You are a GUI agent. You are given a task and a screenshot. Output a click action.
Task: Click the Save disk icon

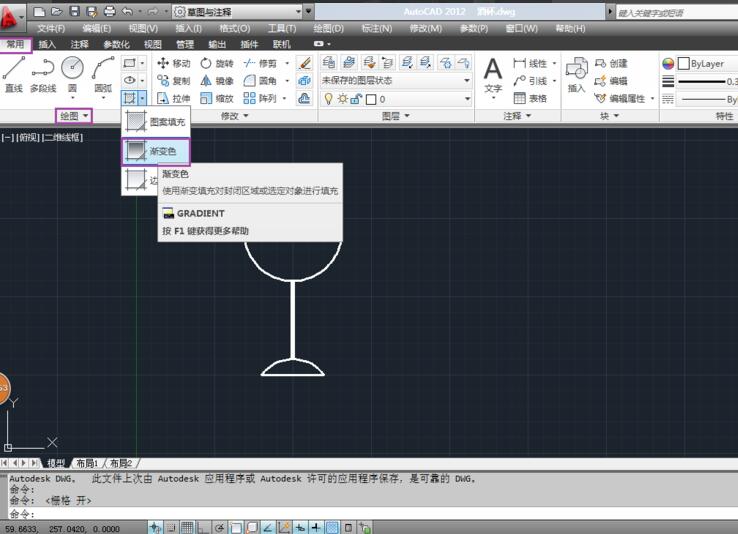(74, 11)
